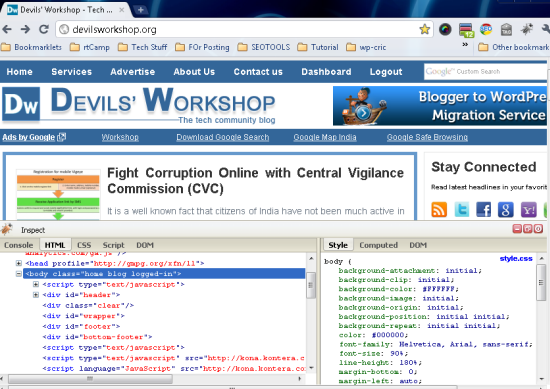Open the style.css source link
This screenshot has height=389, width=550.
tap(516, 259)
